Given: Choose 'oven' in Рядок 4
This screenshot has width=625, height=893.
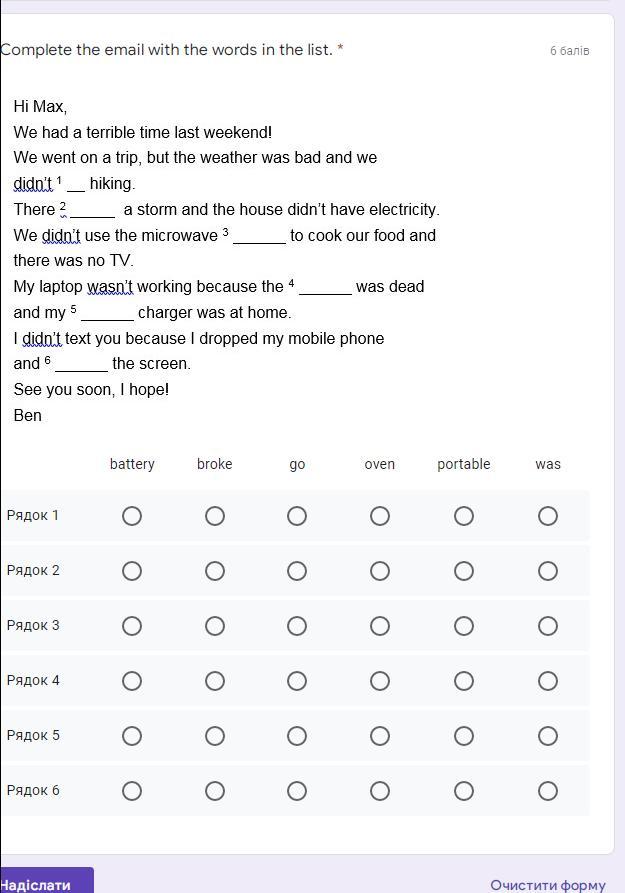Looking at the screenshot, I should click(x=380, y=681).
